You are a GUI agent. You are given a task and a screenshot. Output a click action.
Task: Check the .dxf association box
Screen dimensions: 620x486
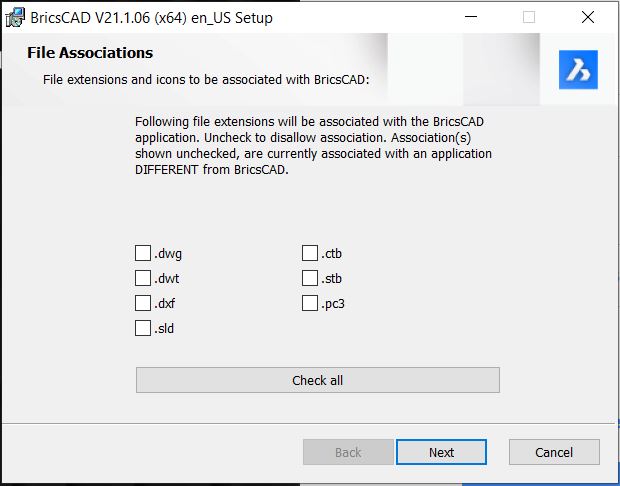143,303
